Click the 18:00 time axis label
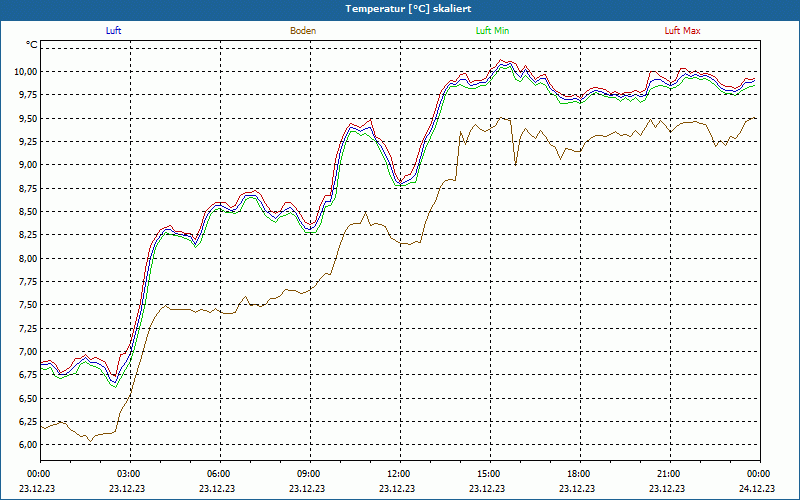The image size is (800, 500). coord(580,474)
